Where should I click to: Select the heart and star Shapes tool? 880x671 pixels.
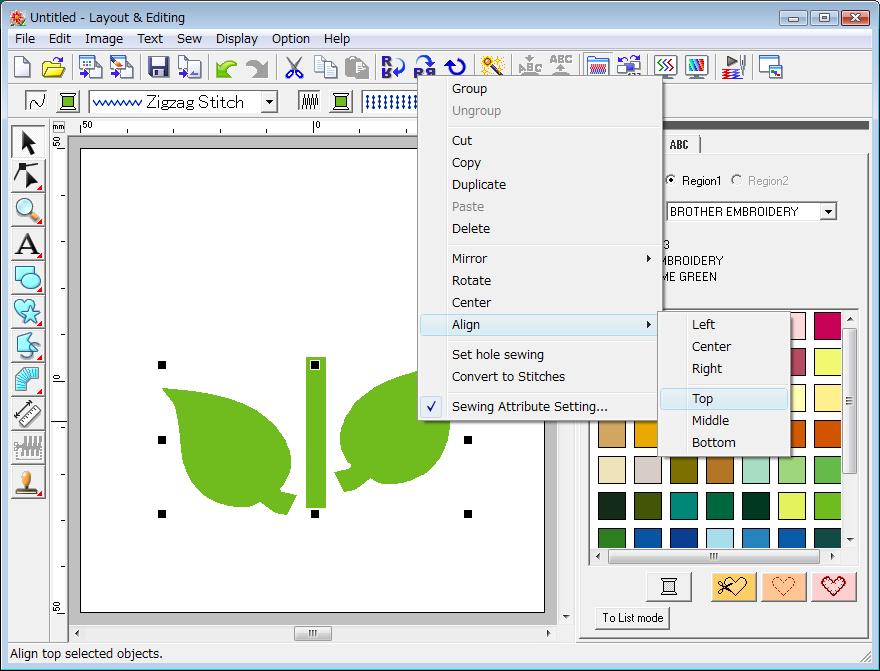click(28, 312)
